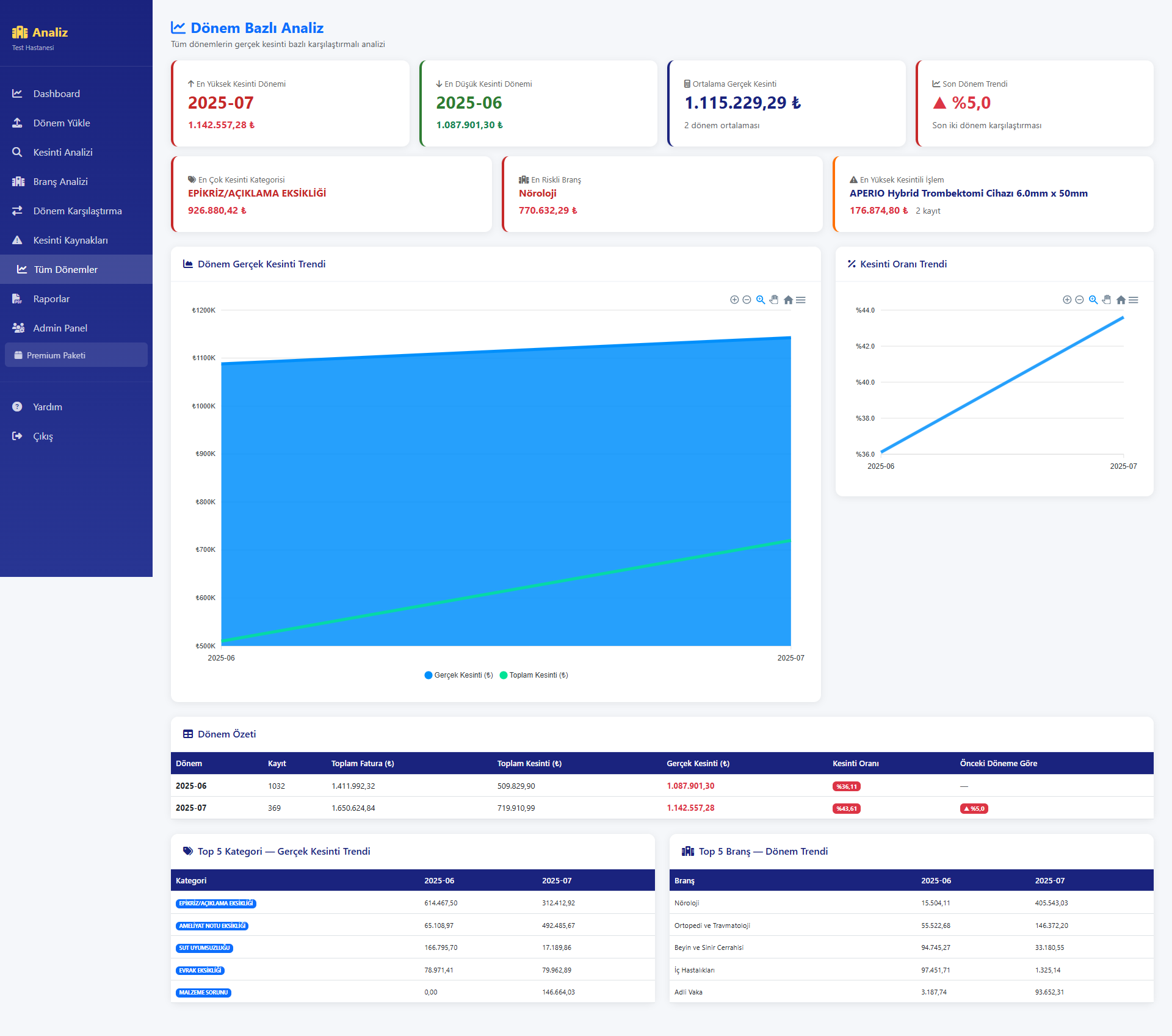The image size is (1172, 1036).
Task: Go to Branş Analizi in sidebar
Action: coord(60,181)
